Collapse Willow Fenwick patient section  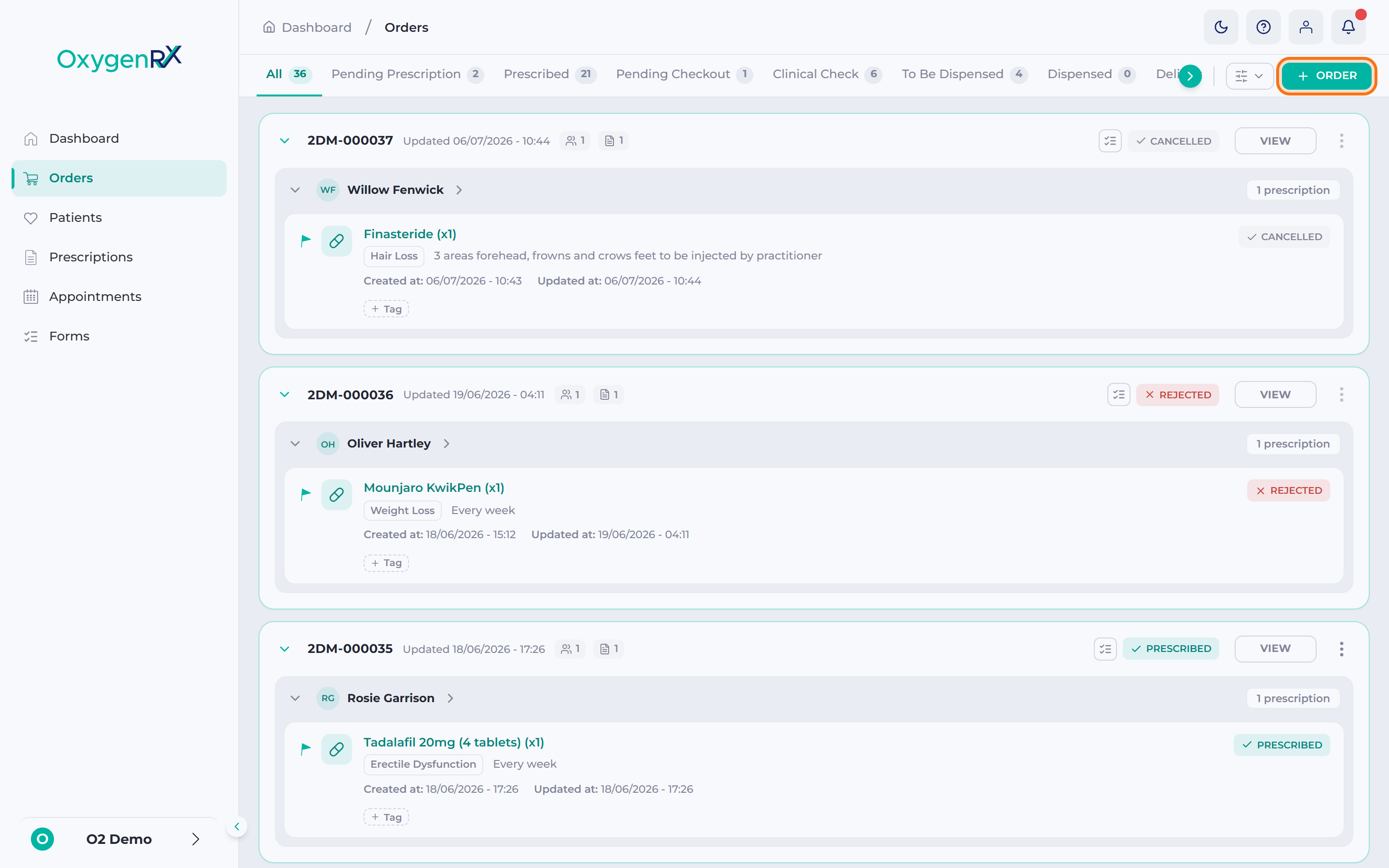tap(295, 190)
